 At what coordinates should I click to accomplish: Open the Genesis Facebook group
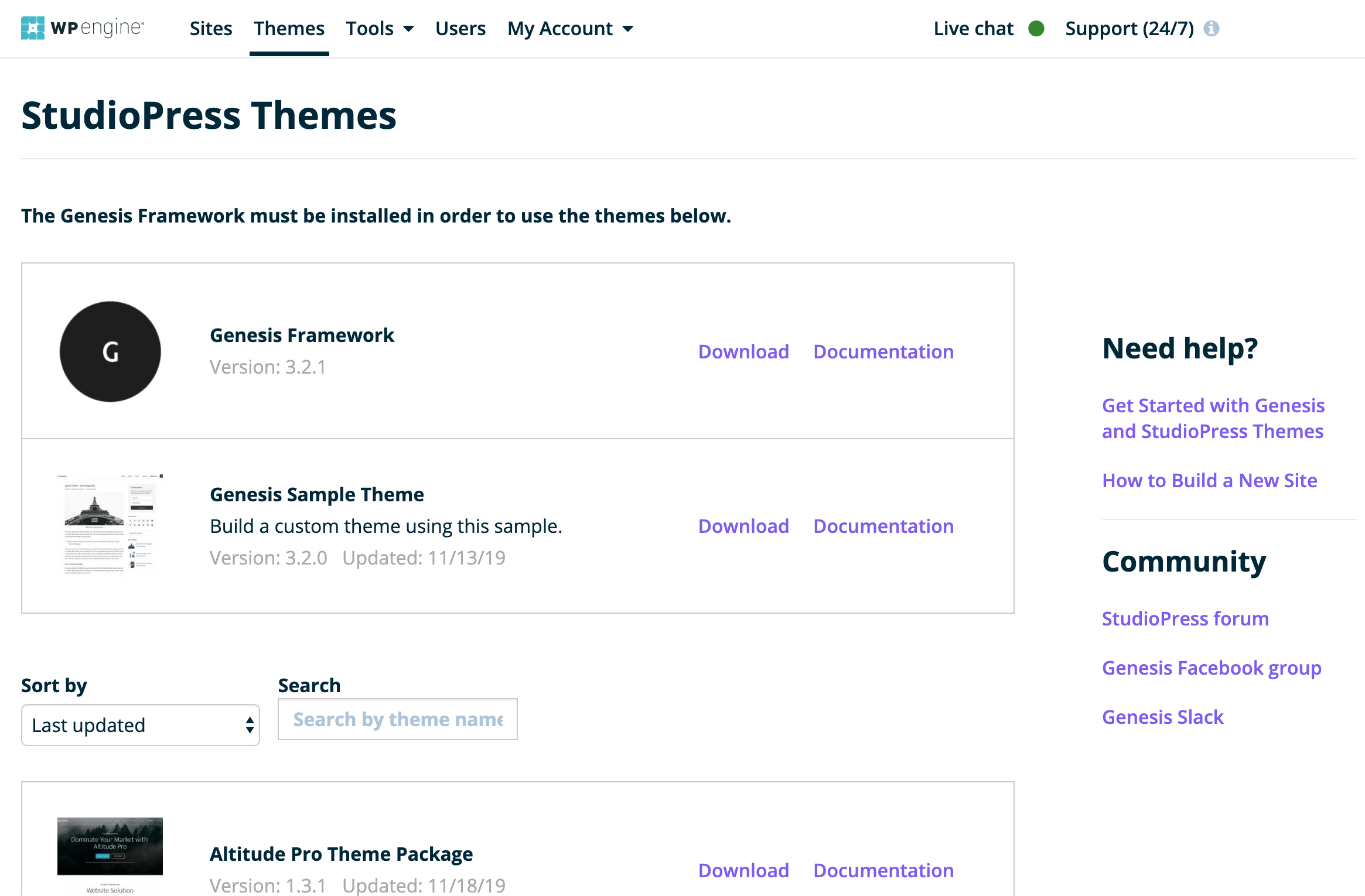click(1212, 668)
